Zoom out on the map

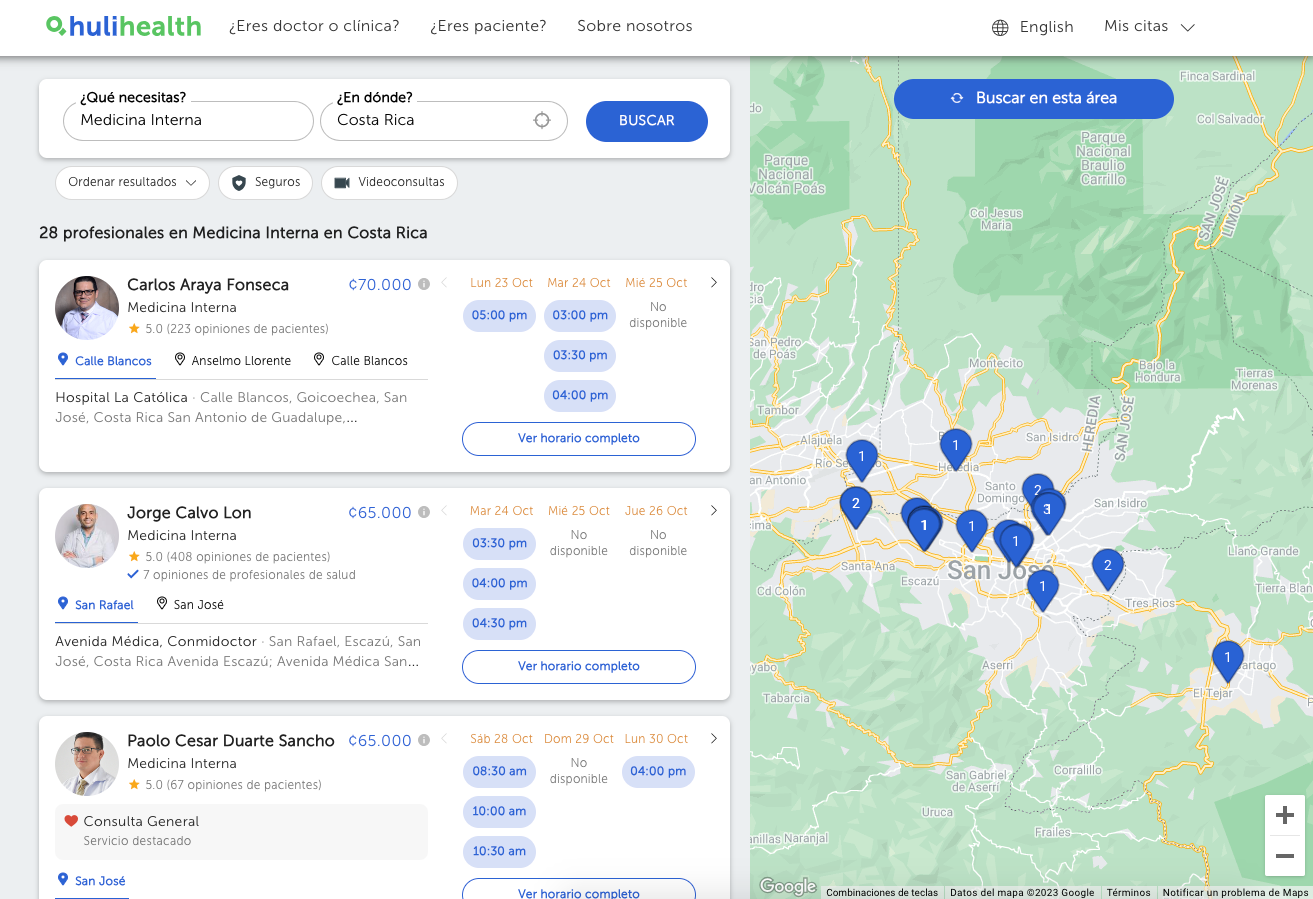click(1285, 856)
